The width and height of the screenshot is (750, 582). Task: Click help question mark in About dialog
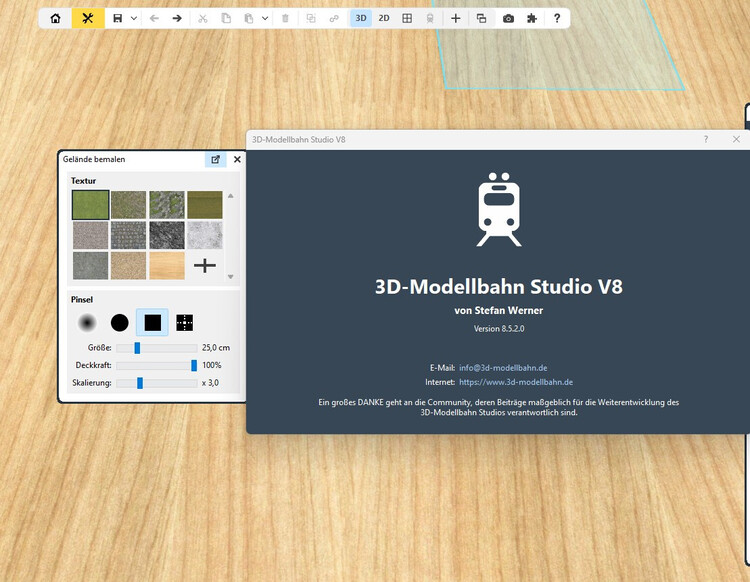point(706,139)
